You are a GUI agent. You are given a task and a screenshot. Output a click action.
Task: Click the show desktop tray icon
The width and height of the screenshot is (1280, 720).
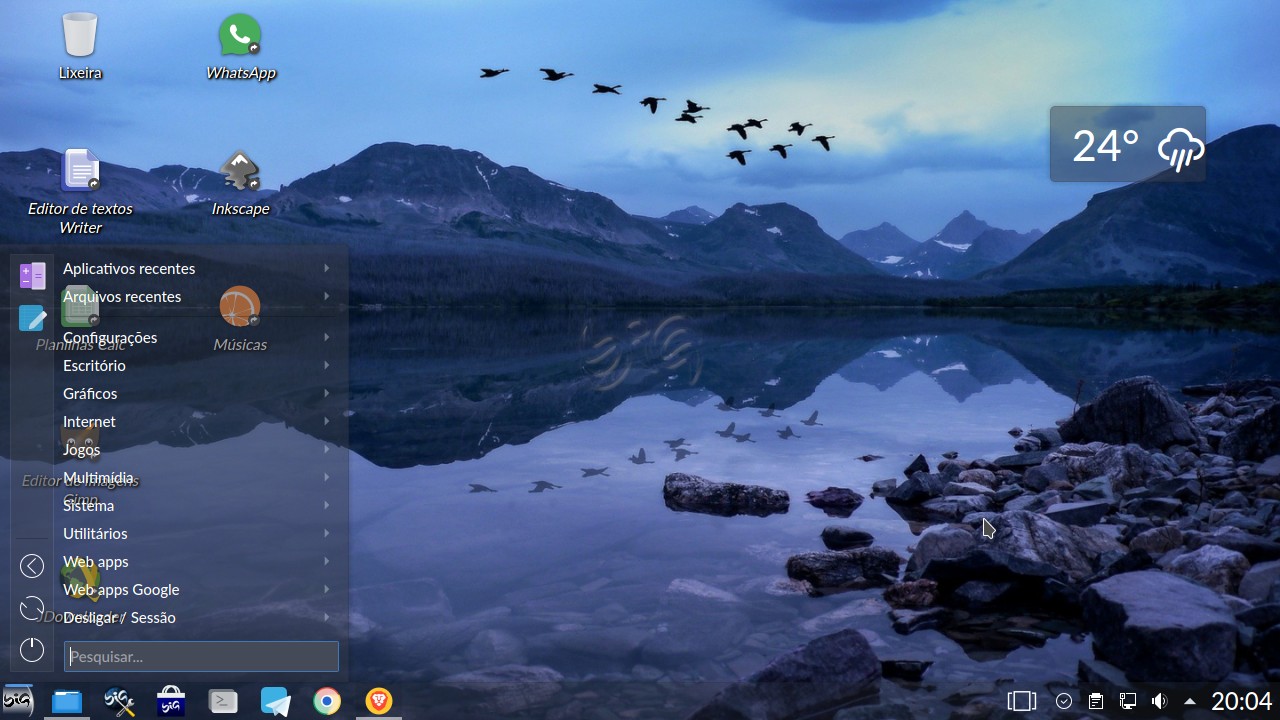1022,701
